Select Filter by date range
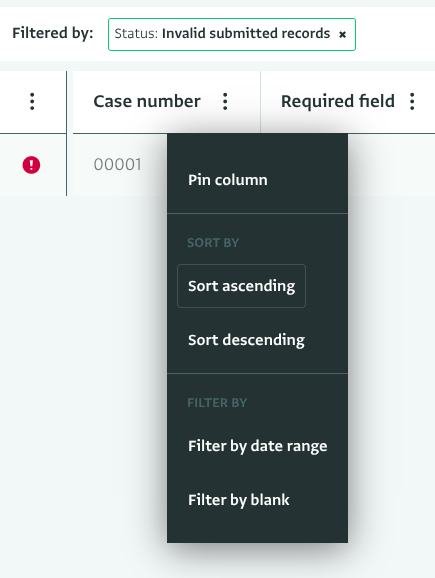 click(x=257, y=446)
